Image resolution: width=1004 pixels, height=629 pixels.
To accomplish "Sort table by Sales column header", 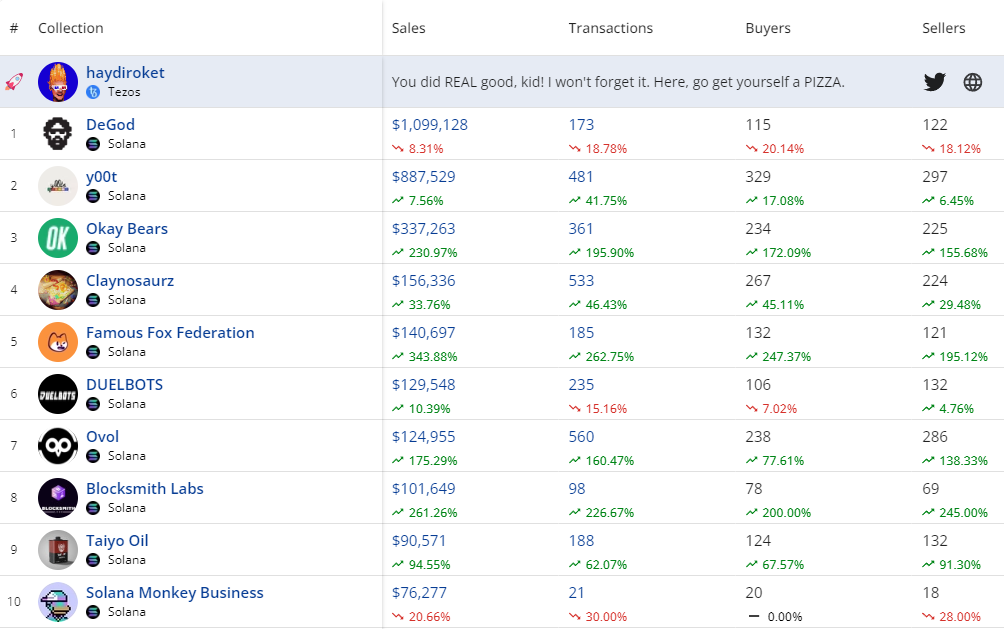I will (408, 28).
